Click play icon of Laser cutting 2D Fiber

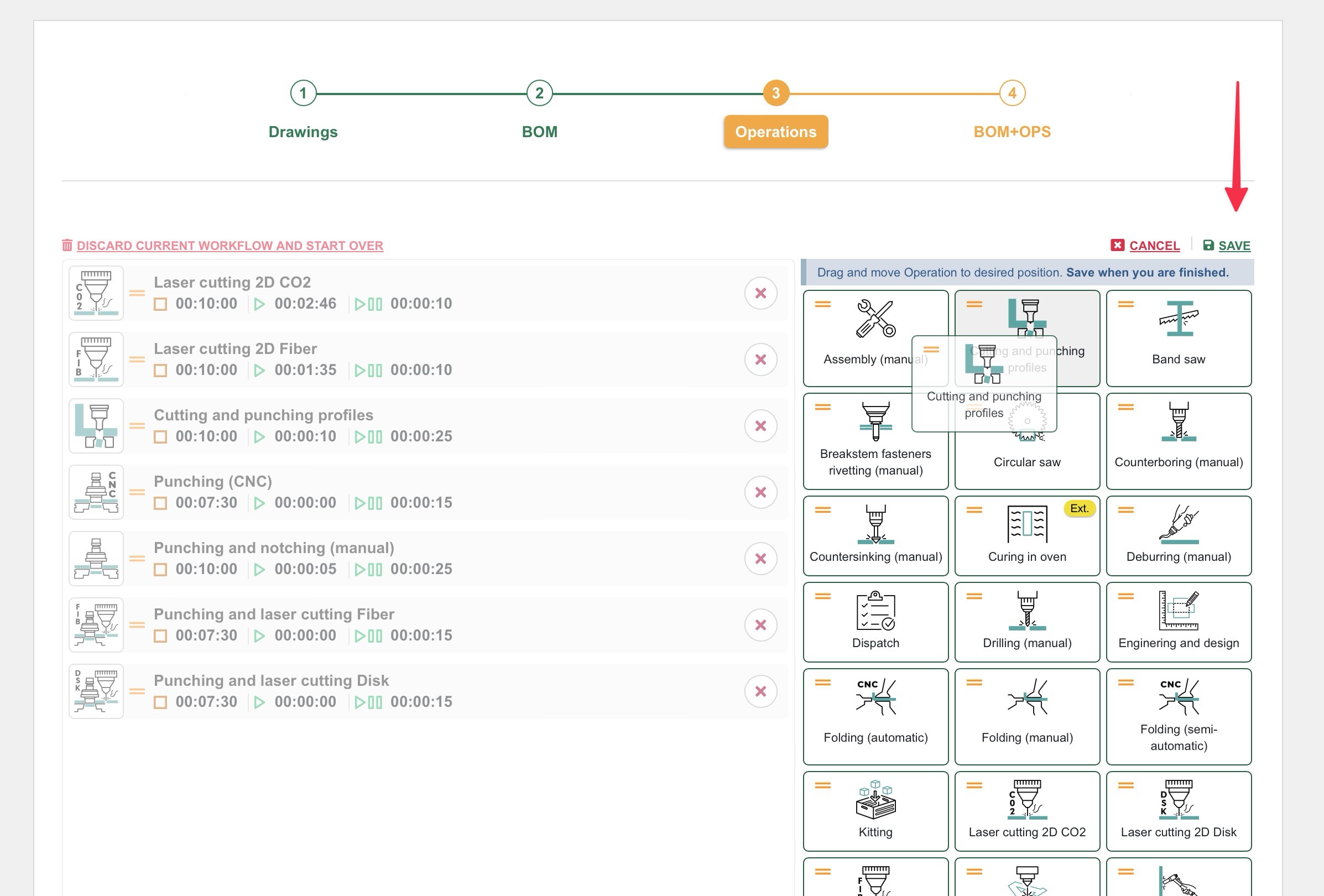(260, 371)
